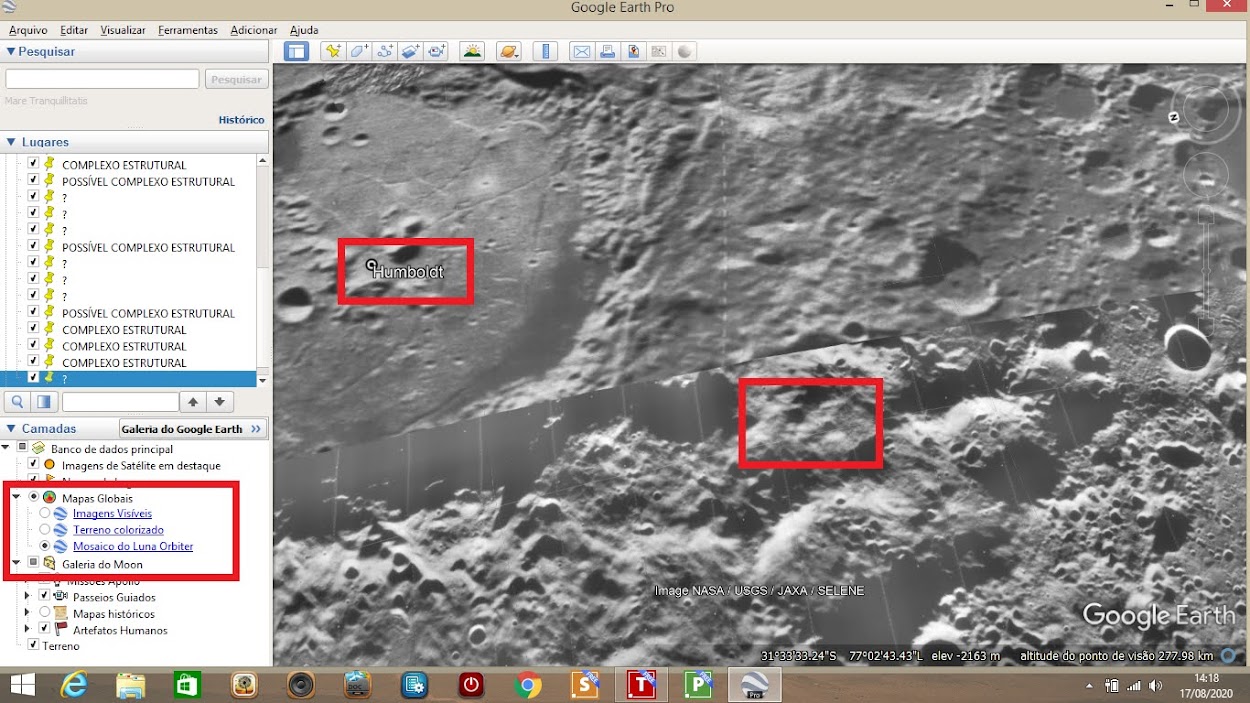
Task: Move selected place up with arrow button
Action: coord(194,402)
